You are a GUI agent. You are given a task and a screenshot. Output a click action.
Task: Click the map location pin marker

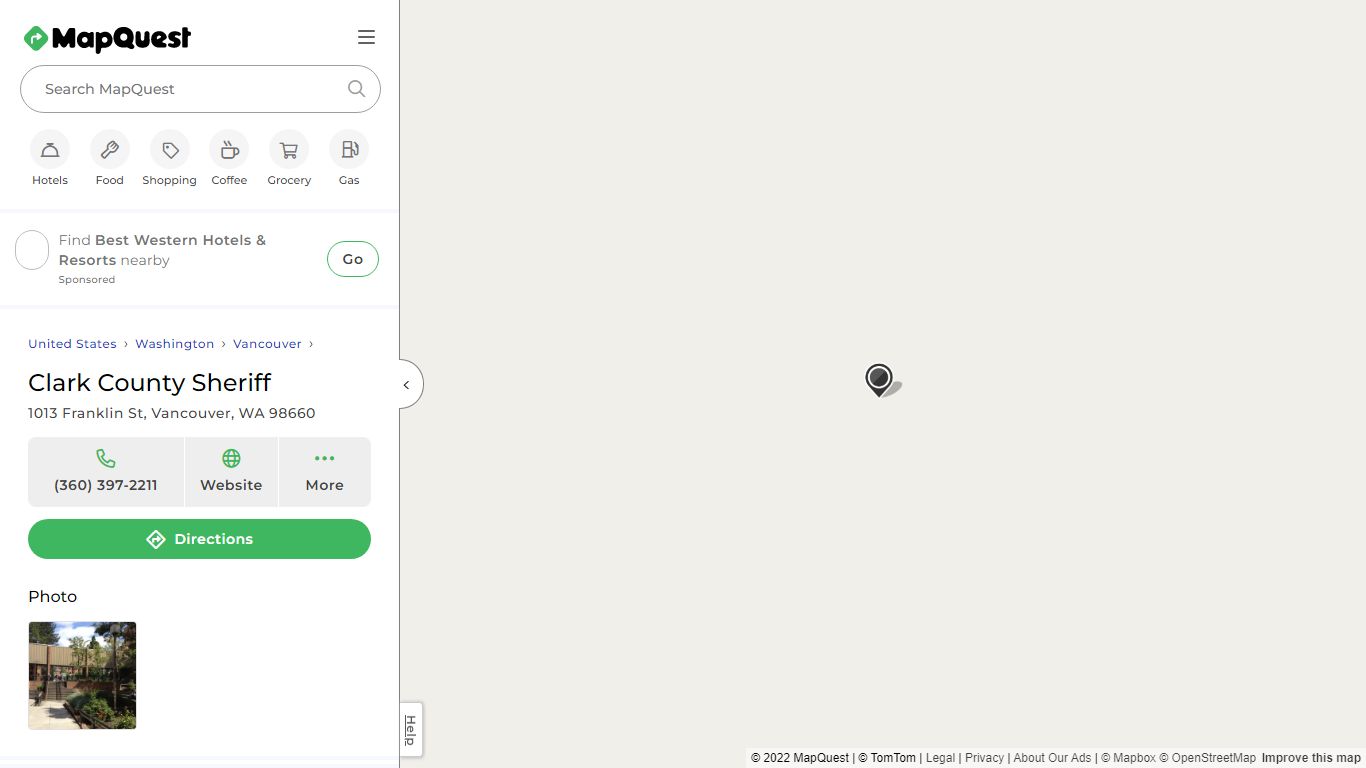click(x=879, y=380)
